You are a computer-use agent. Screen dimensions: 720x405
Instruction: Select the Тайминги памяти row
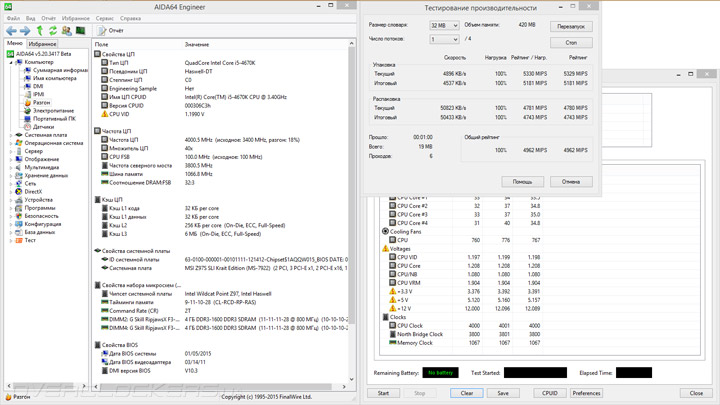coord(220,302)
